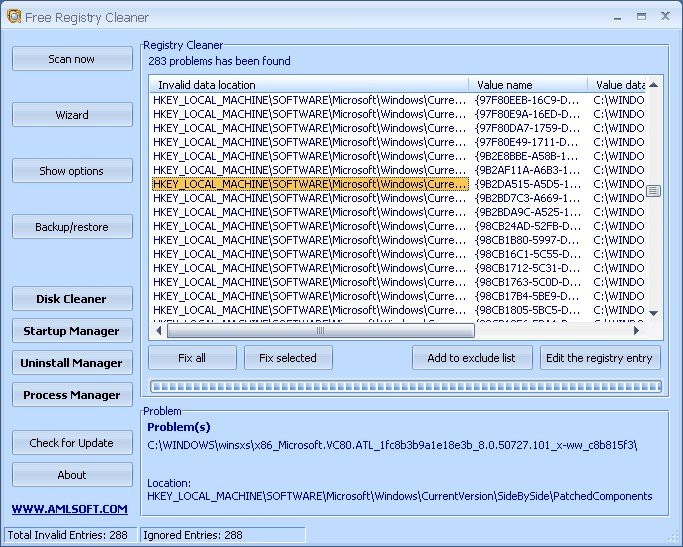Select row with value {9B2E8BBE-A58B-1...
Viewport: 683px width, 547px height.
pos(398,156)
